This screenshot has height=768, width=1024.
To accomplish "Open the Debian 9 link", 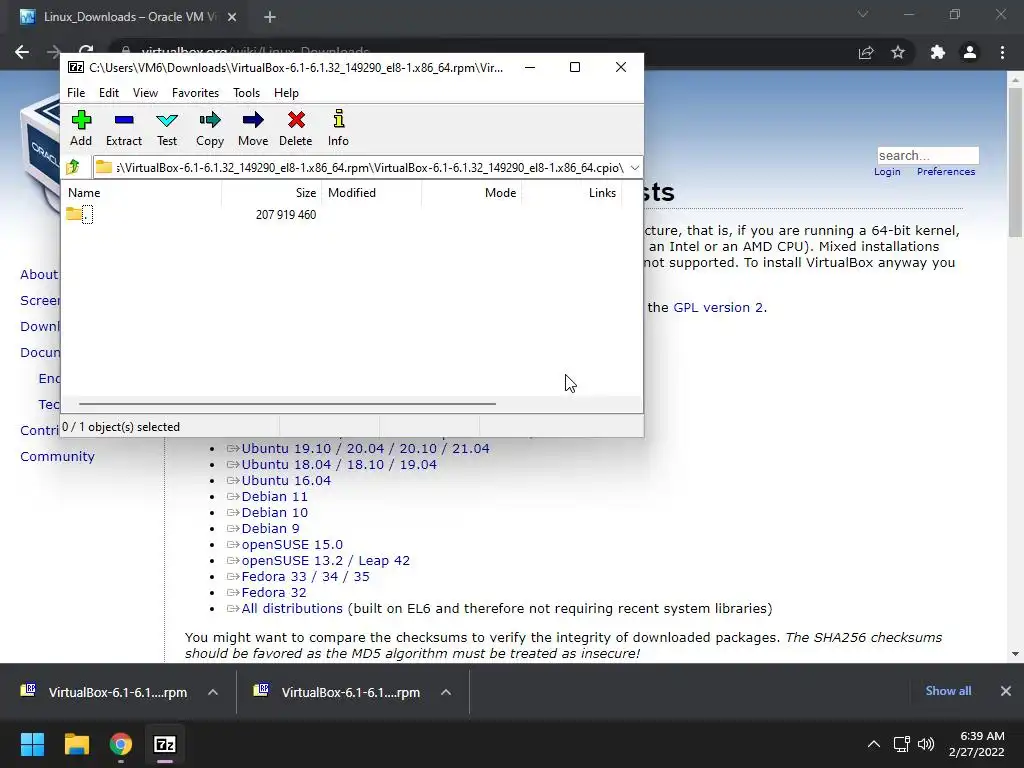I will (270, 529).
